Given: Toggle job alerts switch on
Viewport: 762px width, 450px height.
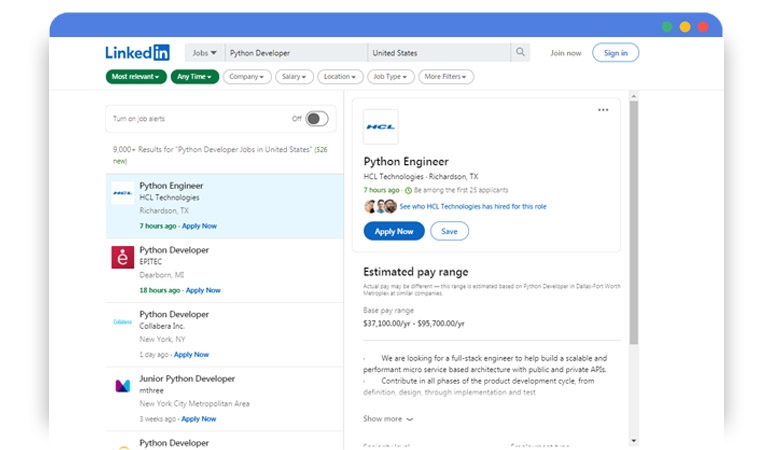Looking at the screenshot, I should [x=316, y=119].
